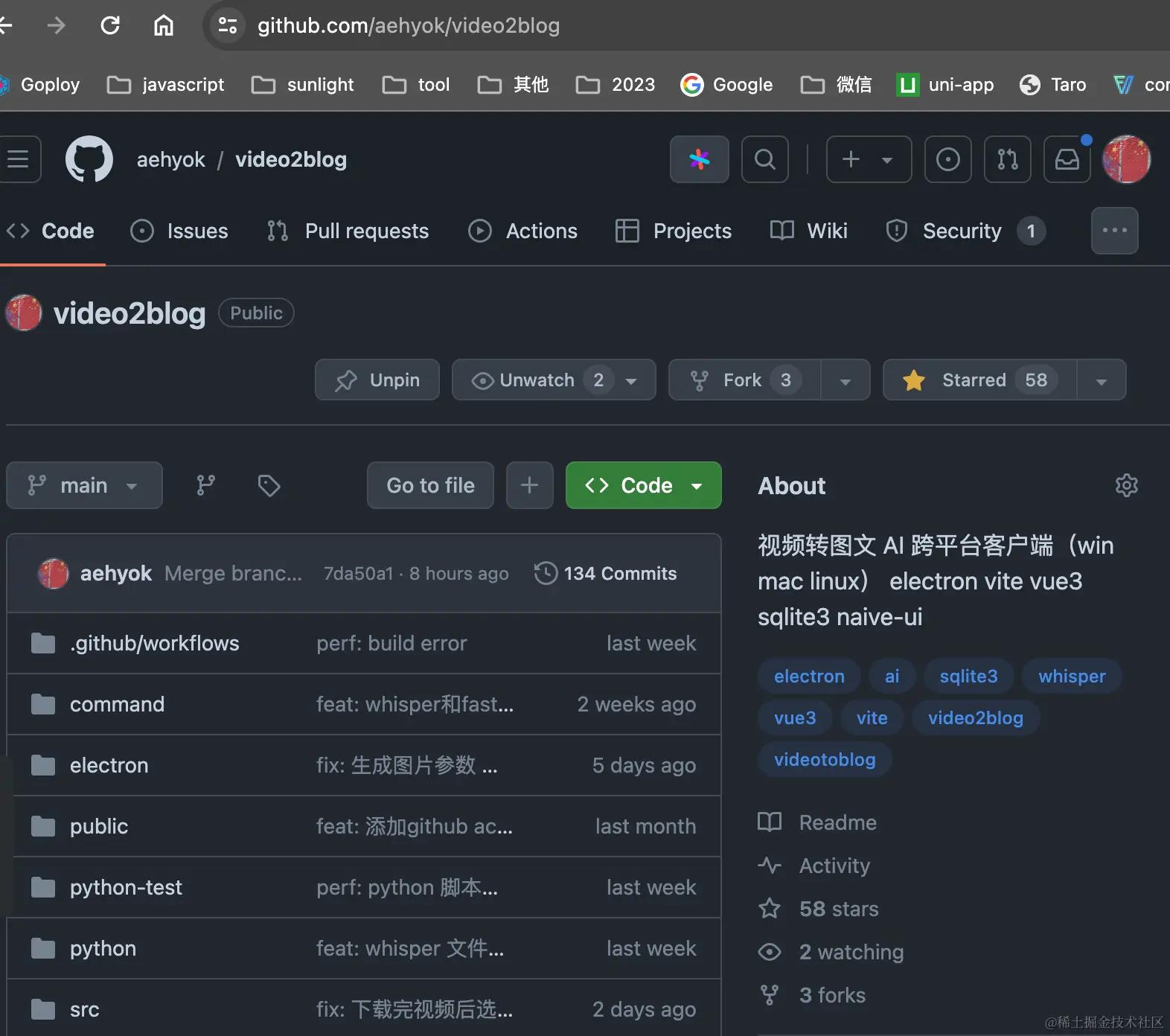View tags icon in file toolbar
This screenshot has width=1170, height=1036.
click(x=269, y=485)
